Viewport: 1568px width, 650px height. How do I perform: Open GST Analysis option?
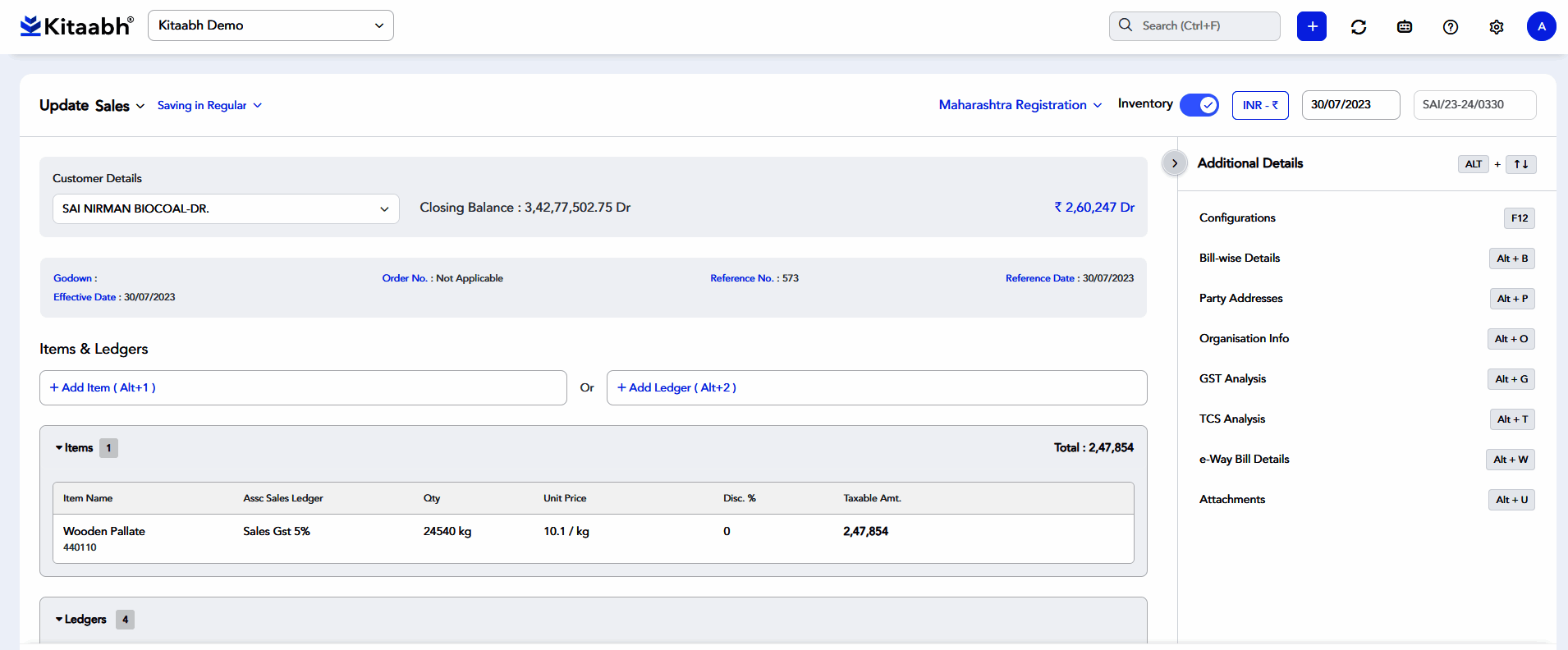pyautogui.click(x=1232, y=379)
